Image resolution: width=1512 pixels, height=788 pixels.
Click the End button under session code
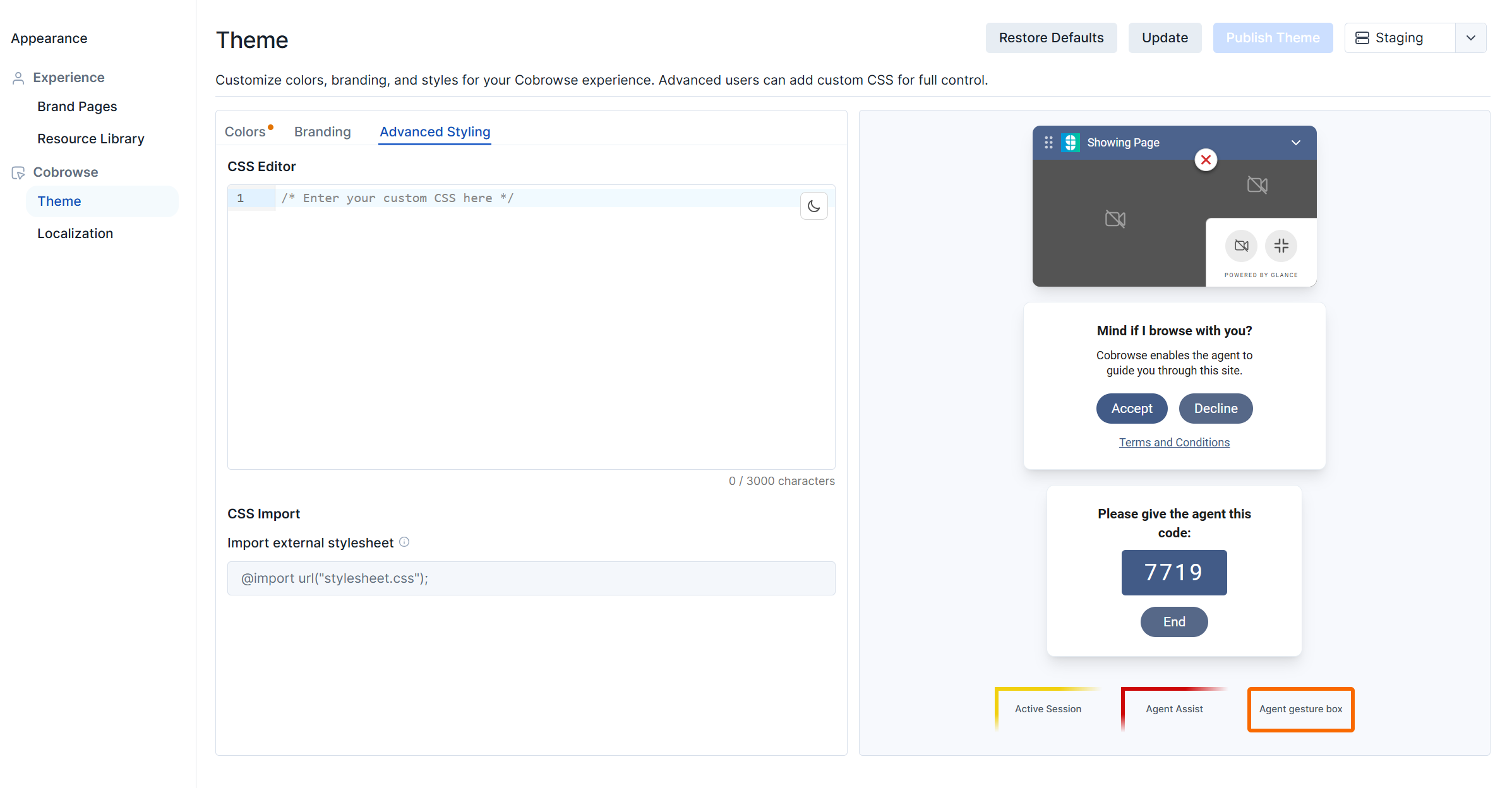click(1174, 622)
